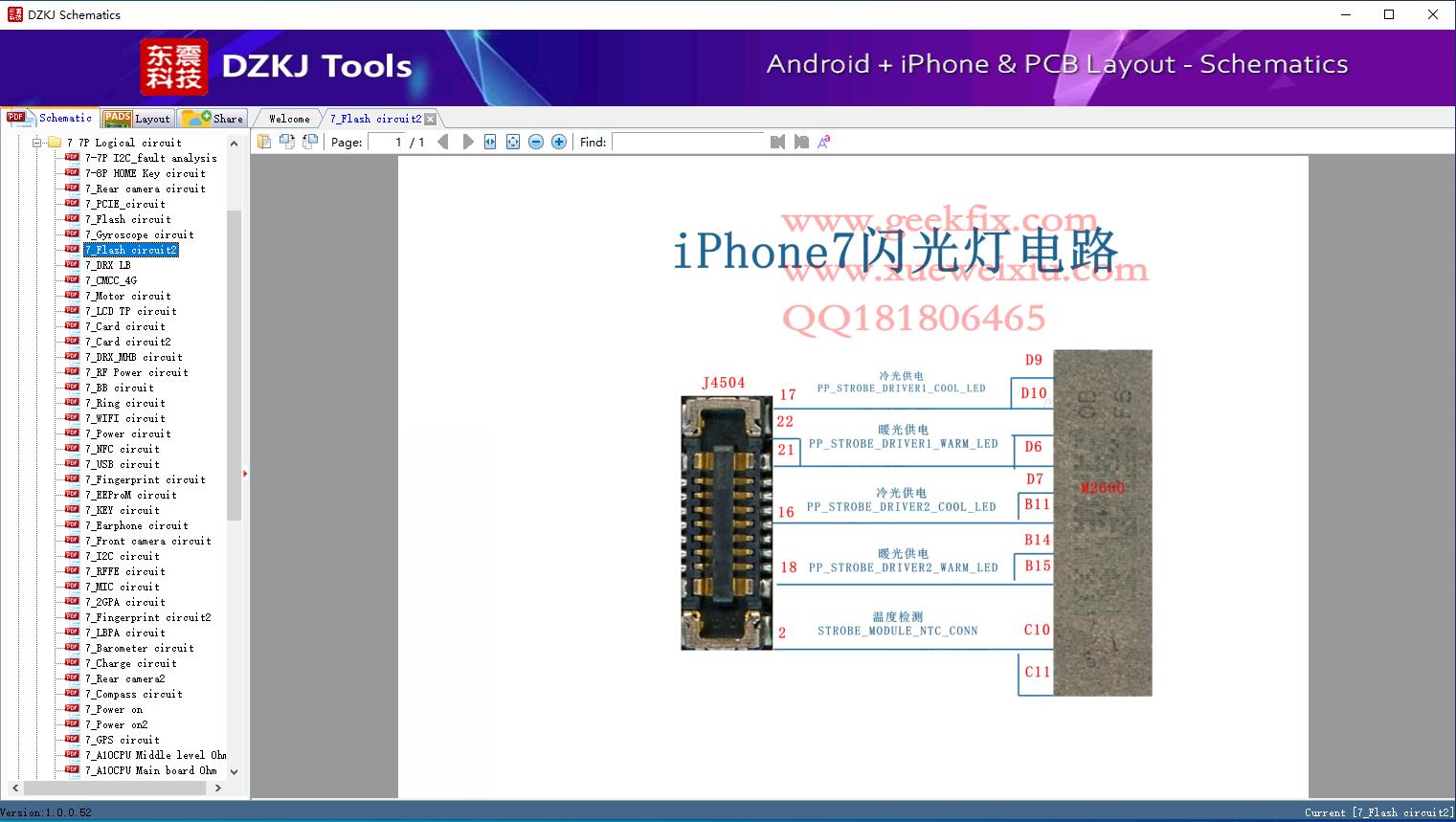The width and height of the screenshot is (1456, 822).
Task: Open 7_Flash circuit schematic
Action: (127, 219)
